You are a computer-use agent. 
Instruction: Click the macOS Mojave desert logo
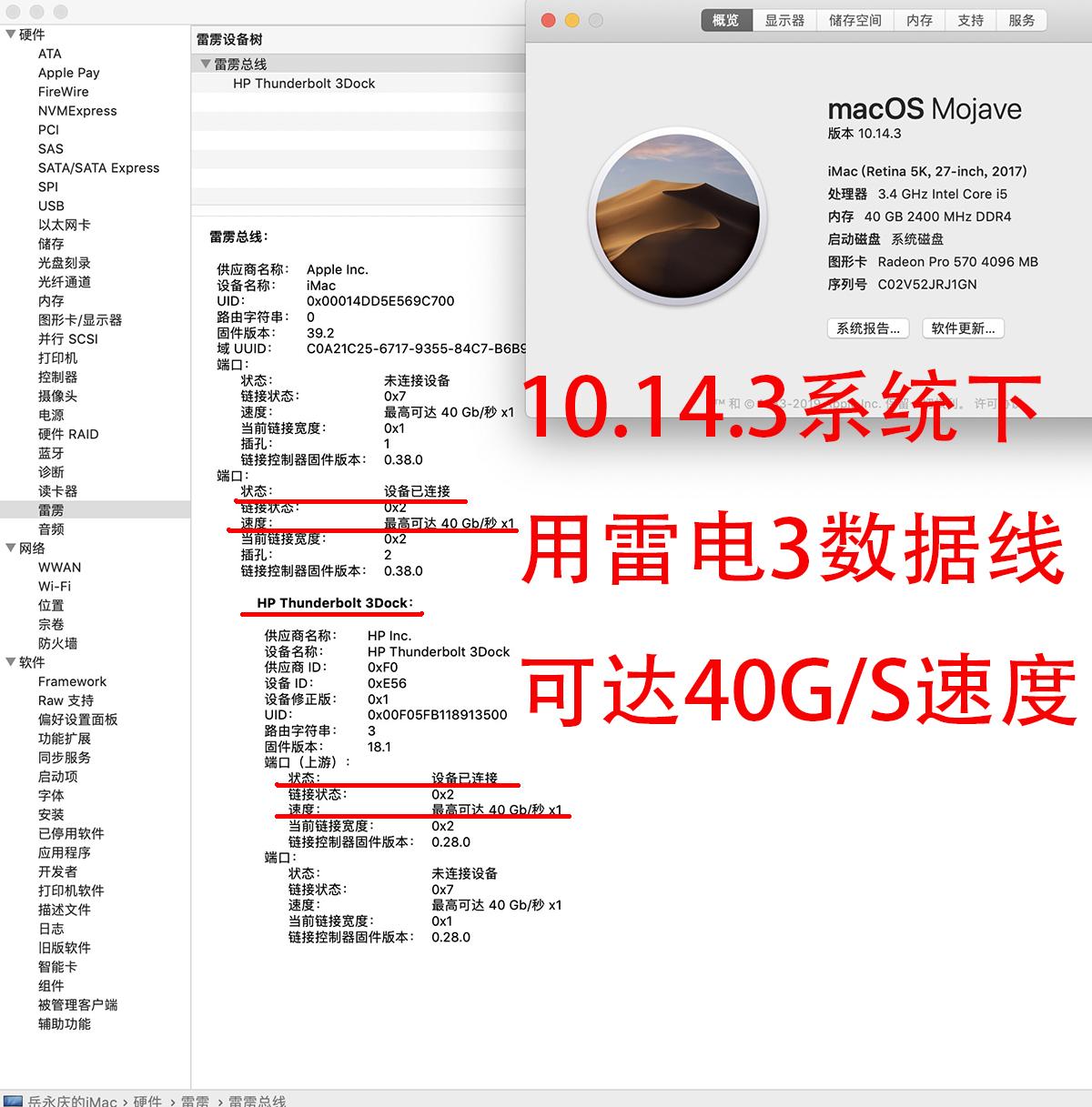click(x=677, y=216)
